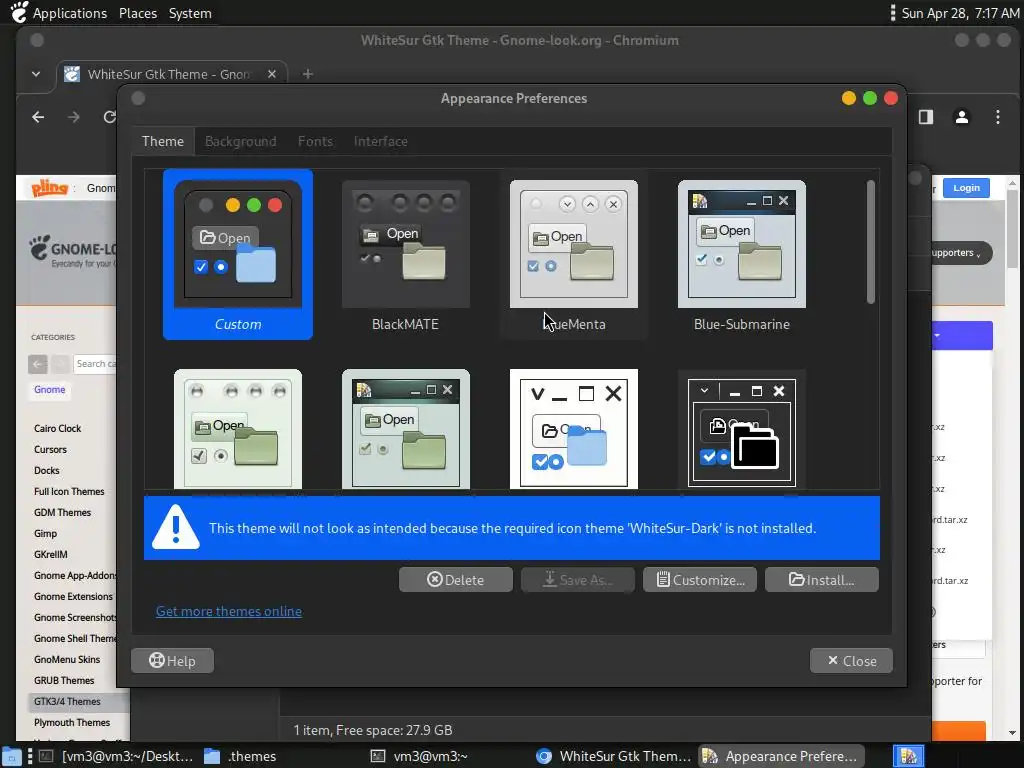Open Chromium profile icon

point(962,117)
